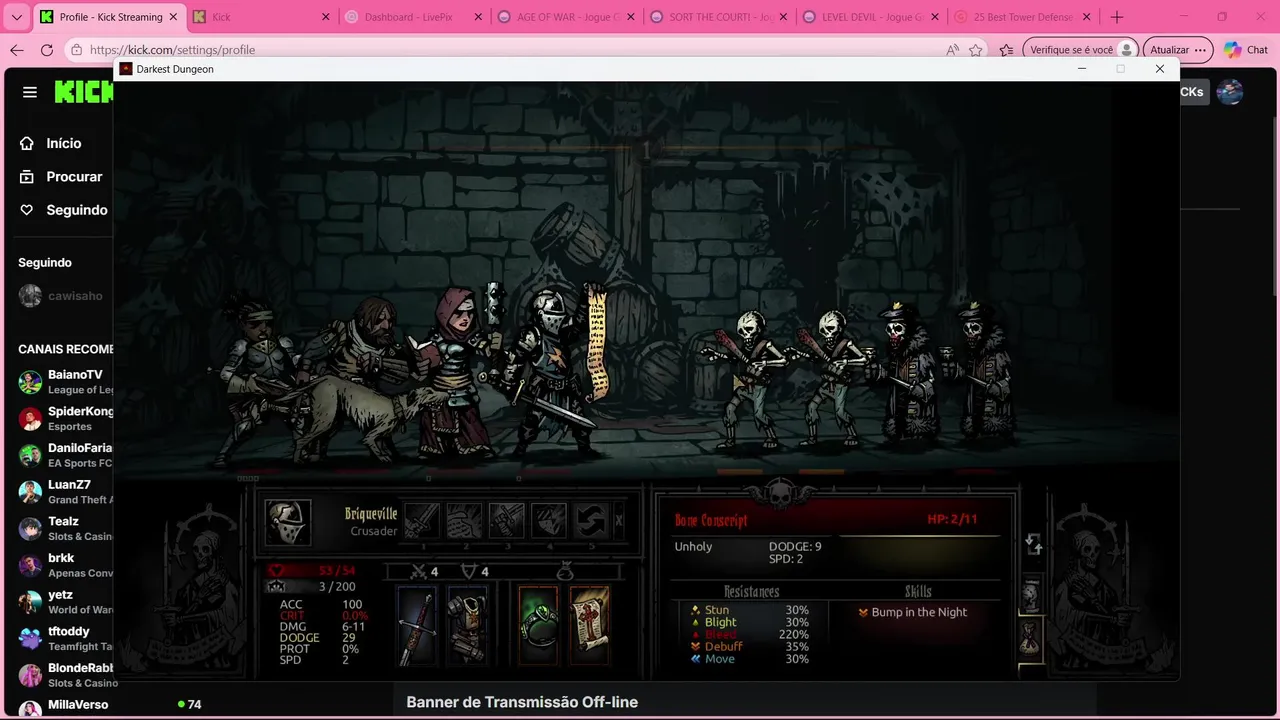Click the Bleed 220% resistance row

tap(750, 634)
